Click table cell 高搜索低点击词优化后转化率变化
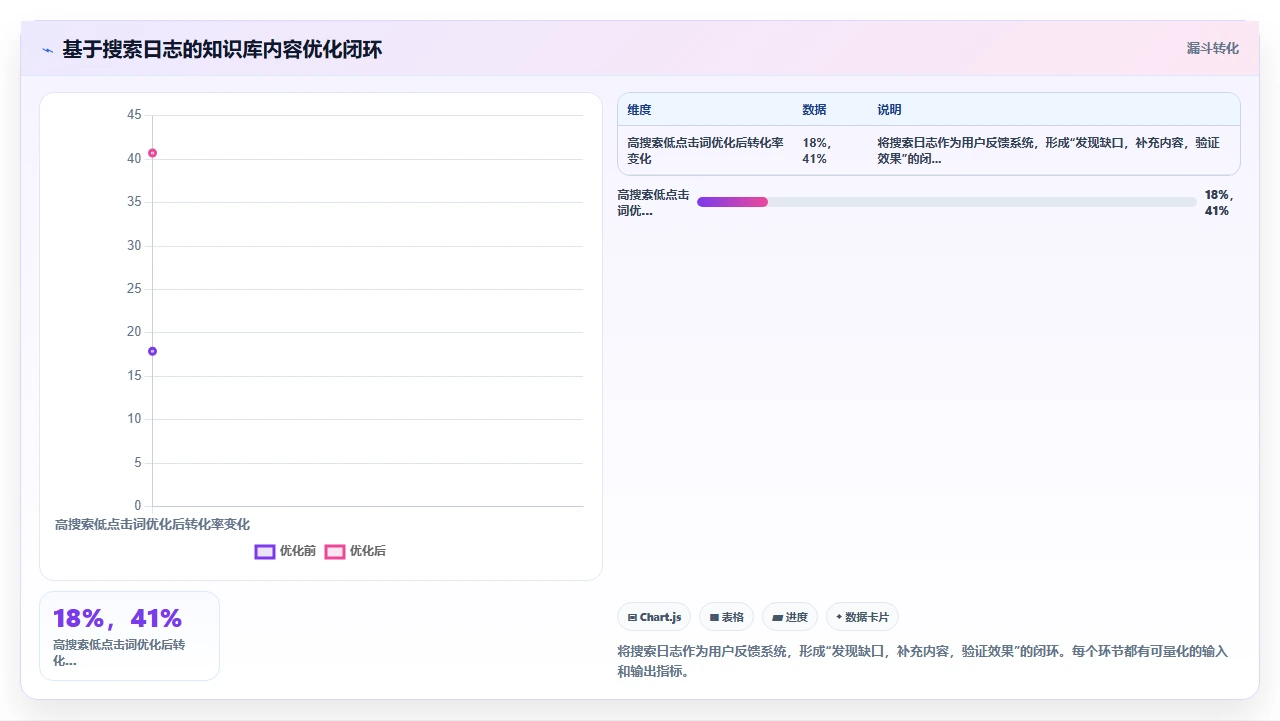The width and height of the screenshot is (1280, 721). tap(705, 151)
